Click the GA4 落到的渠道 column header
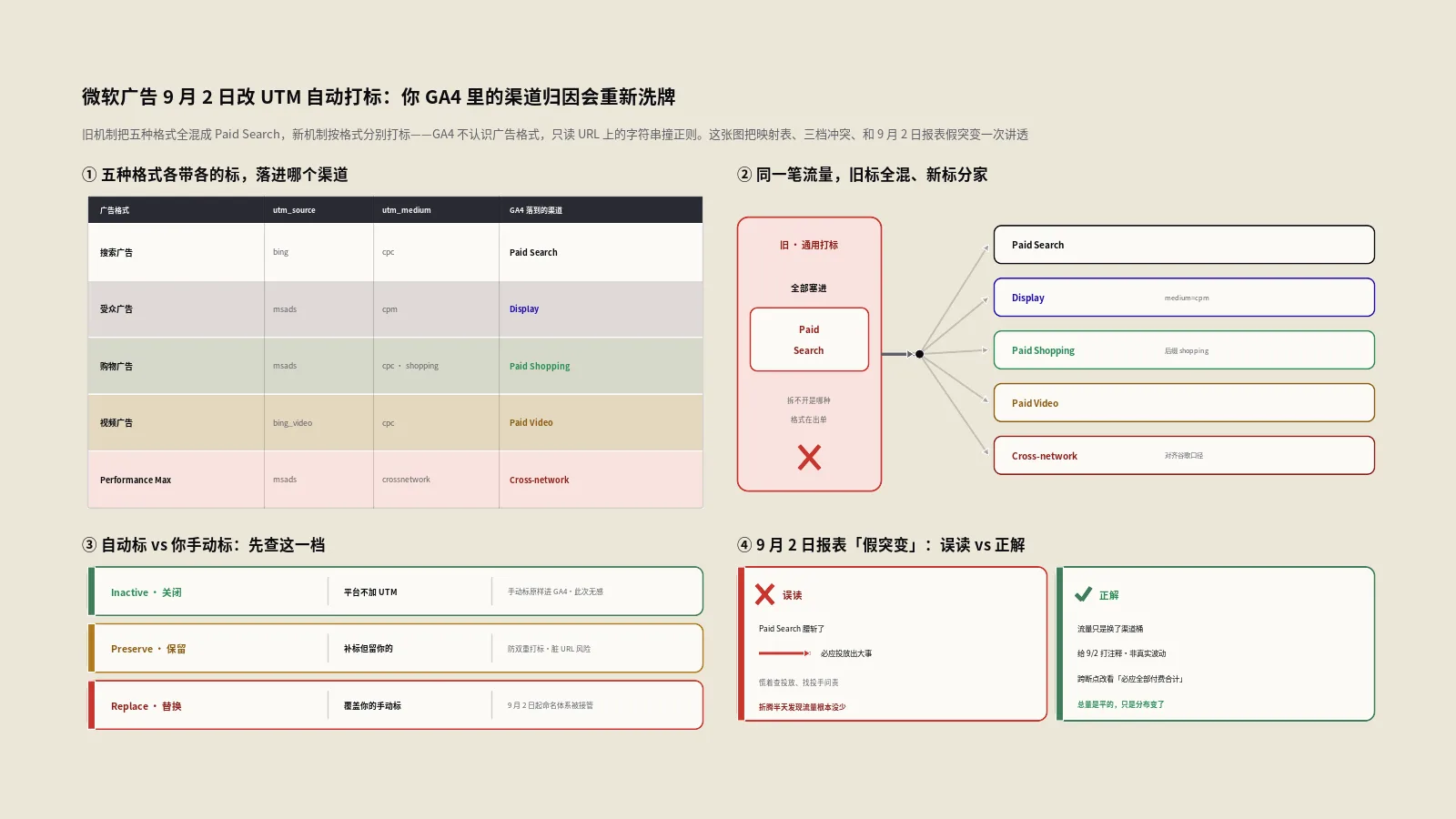The width and height of the screenshot is (1456, 819). point(535,210)
